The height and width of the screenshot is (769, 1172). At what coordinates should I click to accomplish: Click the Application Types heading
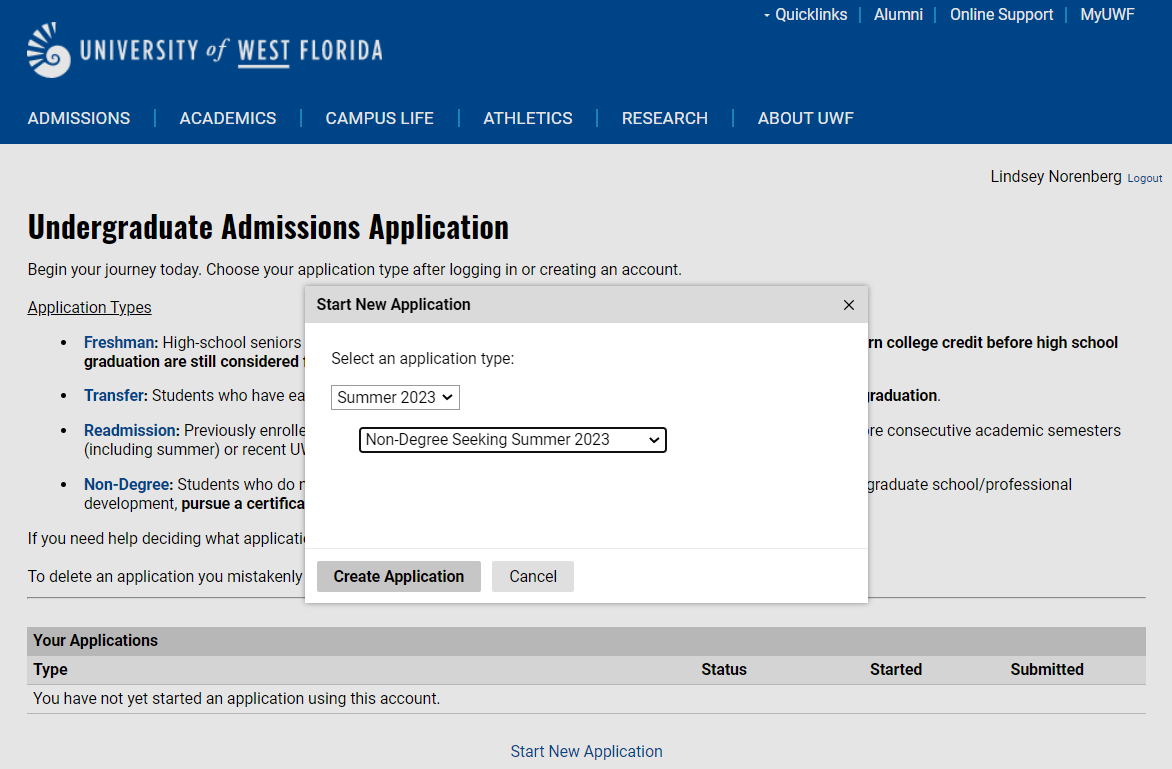coord(90,307)
